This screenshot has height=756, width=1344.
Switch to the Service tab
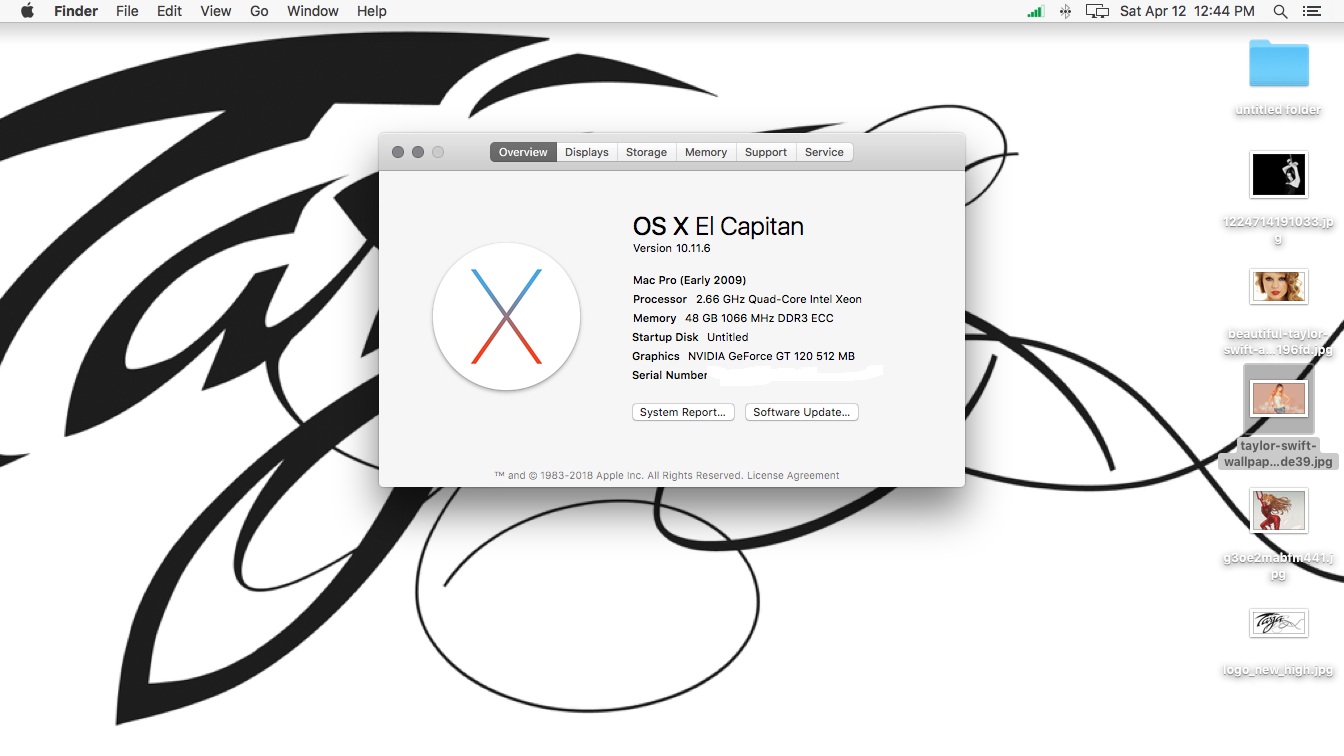pyautogui.click(x=824, y=152)
